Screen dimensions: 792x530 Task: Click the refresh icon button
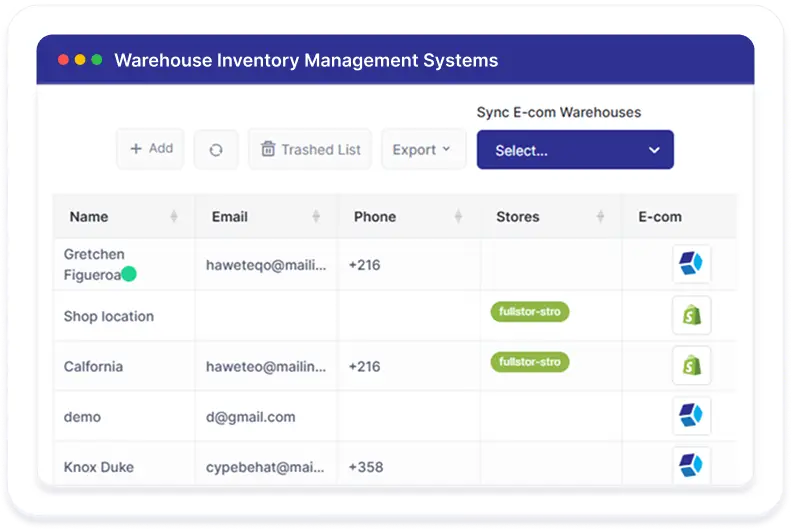pyautogui.click(x=216, y=150)
